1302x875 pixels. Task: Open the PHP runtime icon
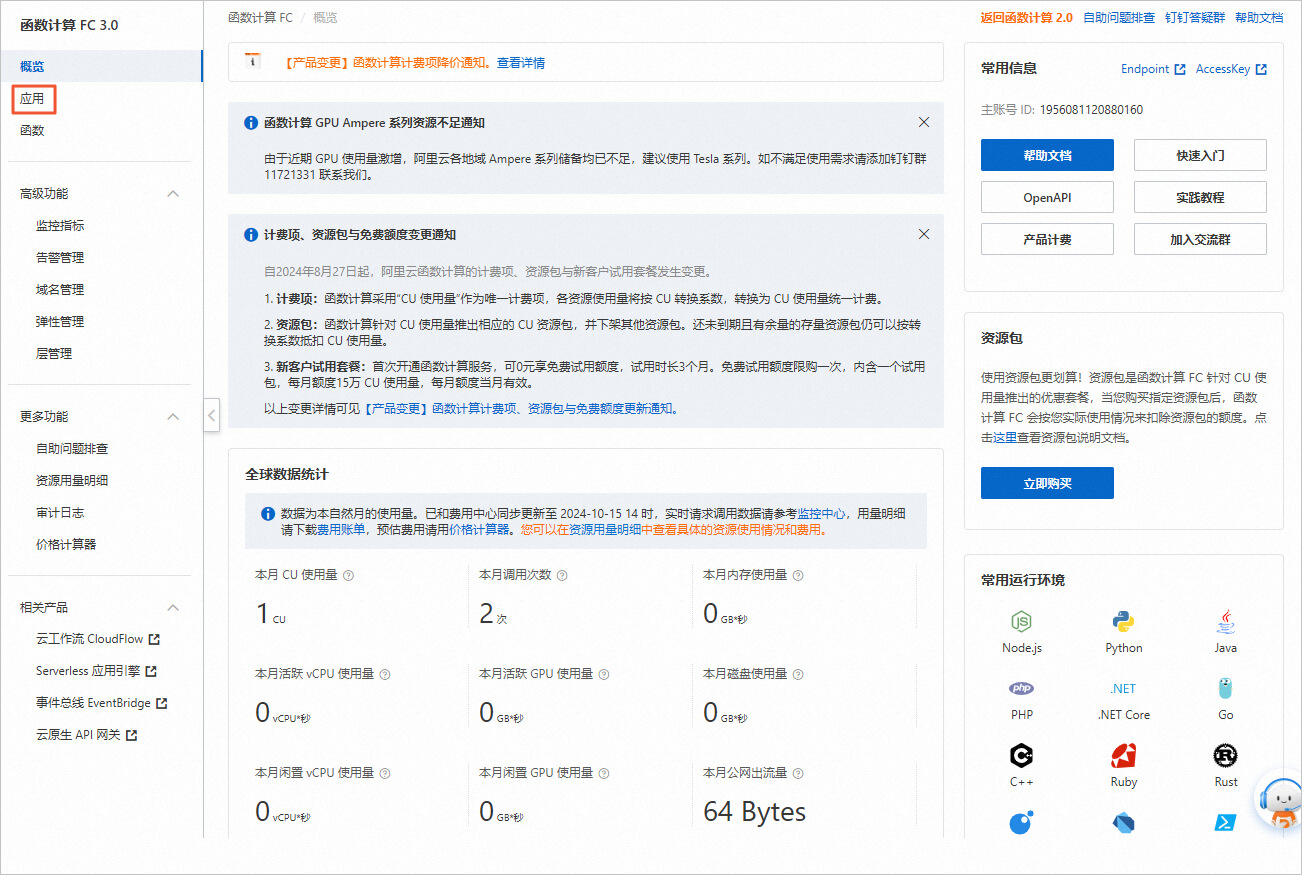pos(1021,688)
